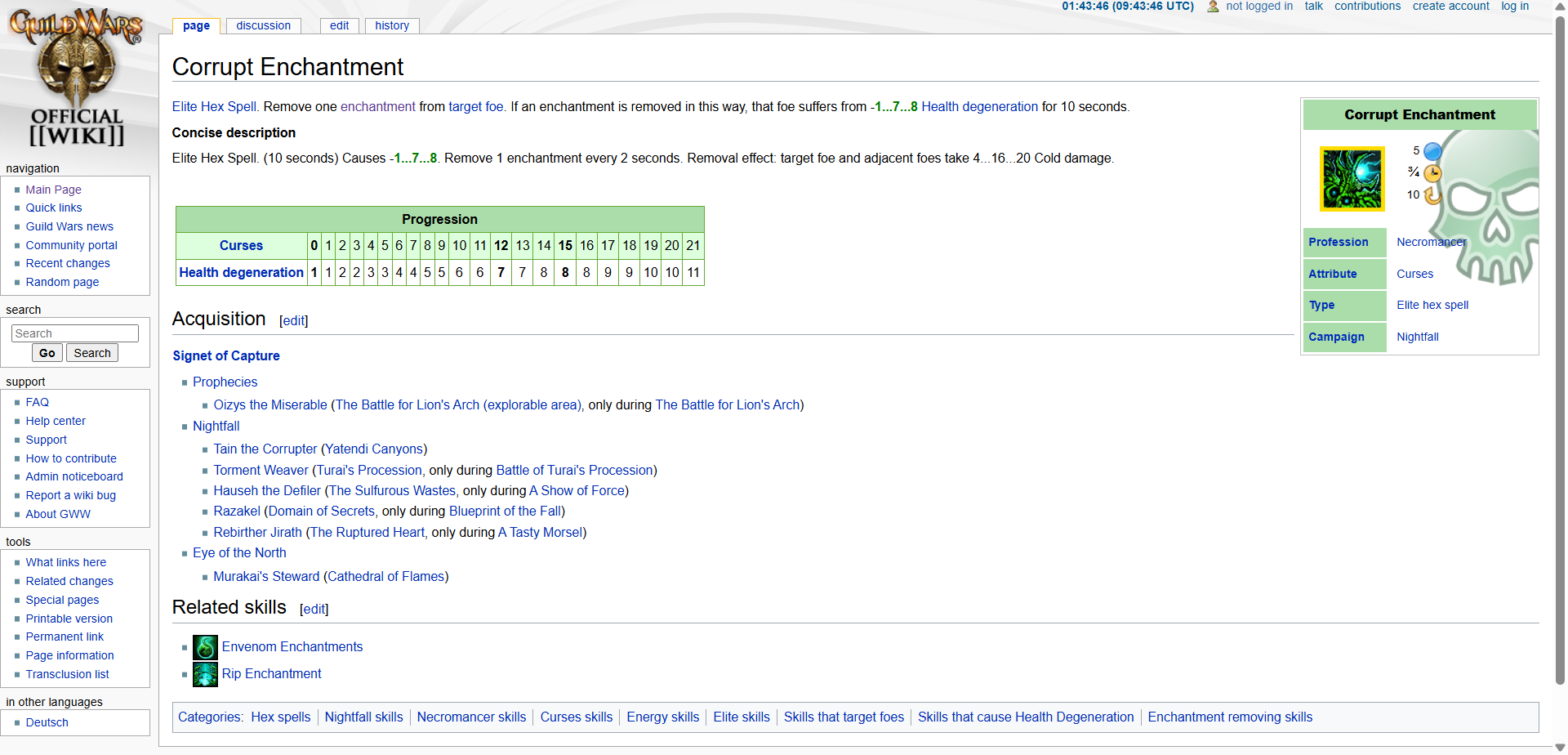Click the Elite link in description
The height and width of the screenshot is (755, 1568).
[x=185, y=106]
